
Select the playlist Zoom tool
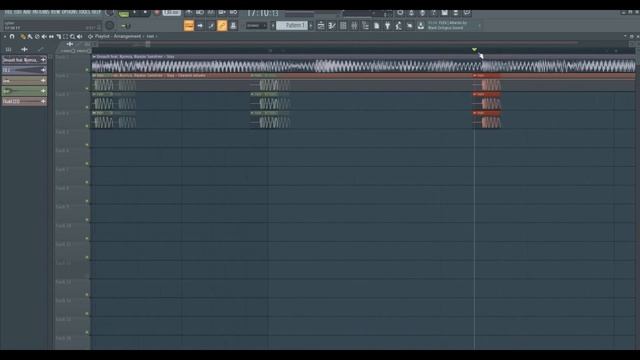[72, 36]
